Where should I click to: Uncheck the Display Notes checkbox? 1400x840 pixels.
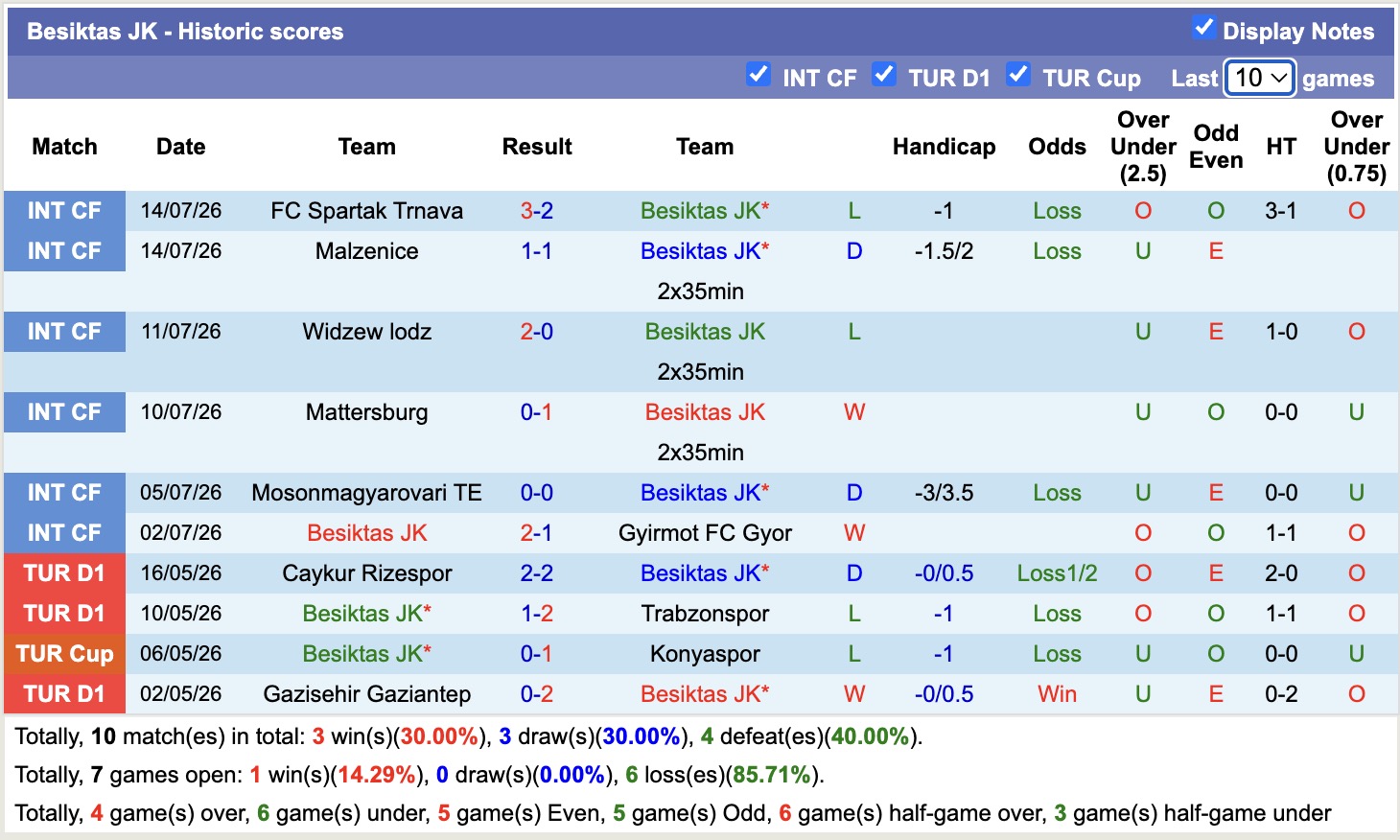pos(1203,28)
